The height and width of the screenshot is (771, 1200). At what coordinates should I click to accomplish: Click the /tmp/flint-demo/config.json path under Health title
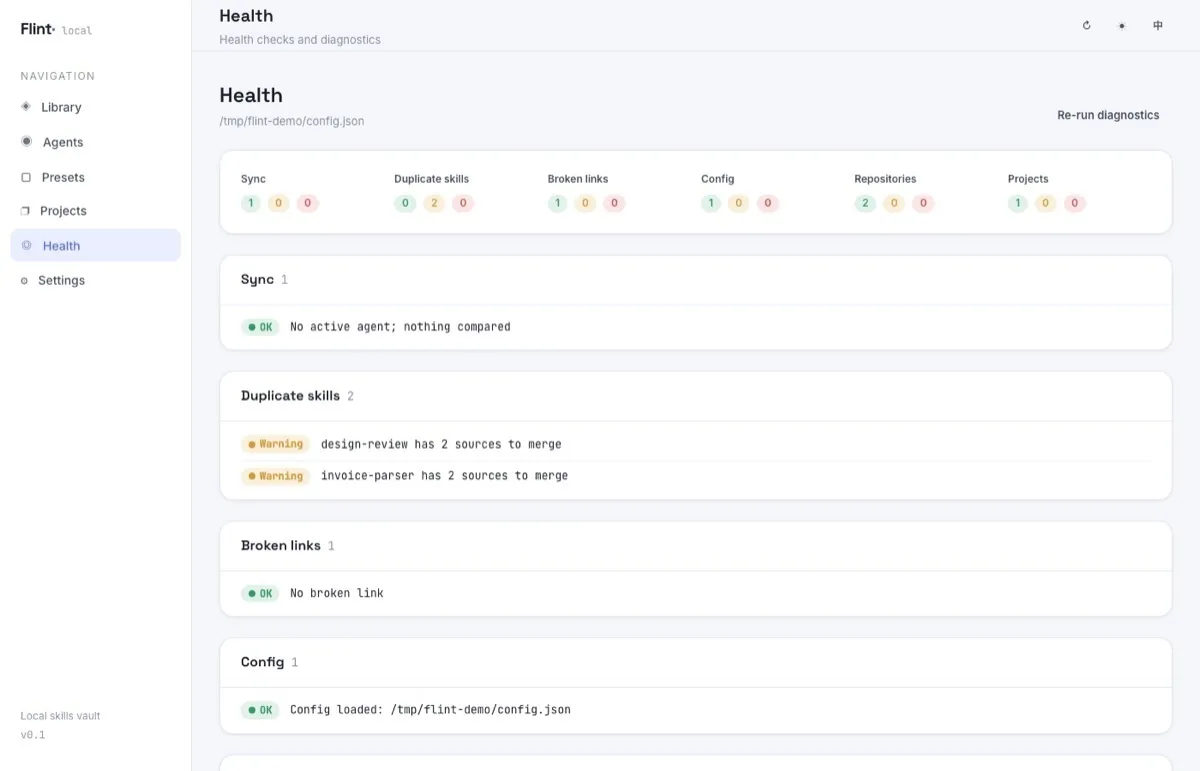click(x=292, y=121)
